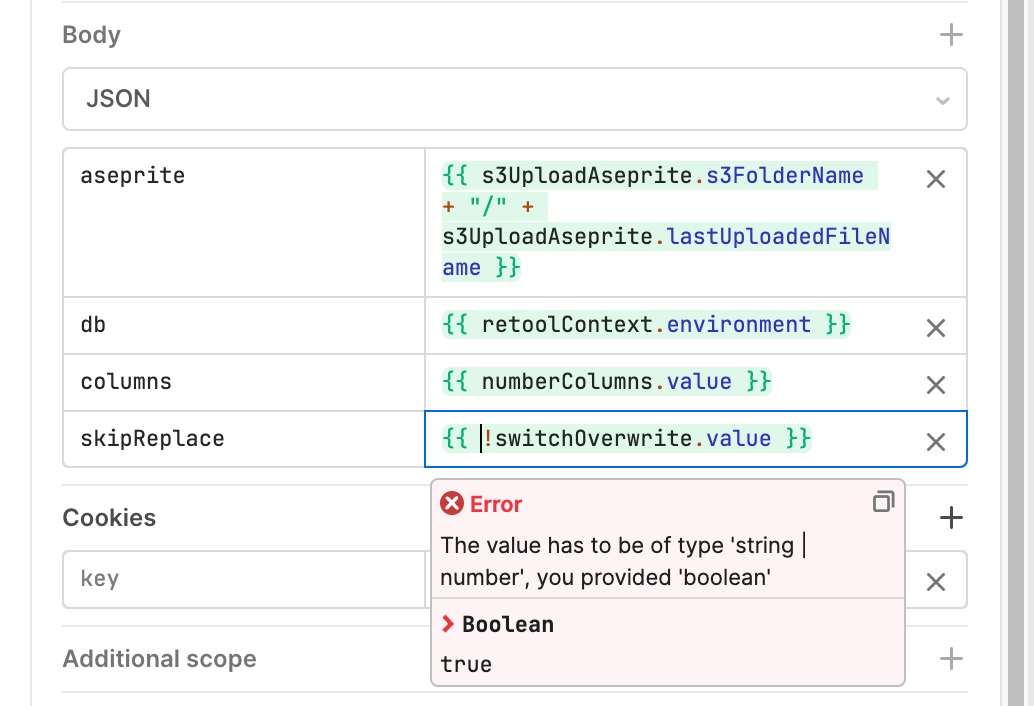Delete the skipReplace row
Viewport: 1034px width, 706px height.
coord(935,441)
